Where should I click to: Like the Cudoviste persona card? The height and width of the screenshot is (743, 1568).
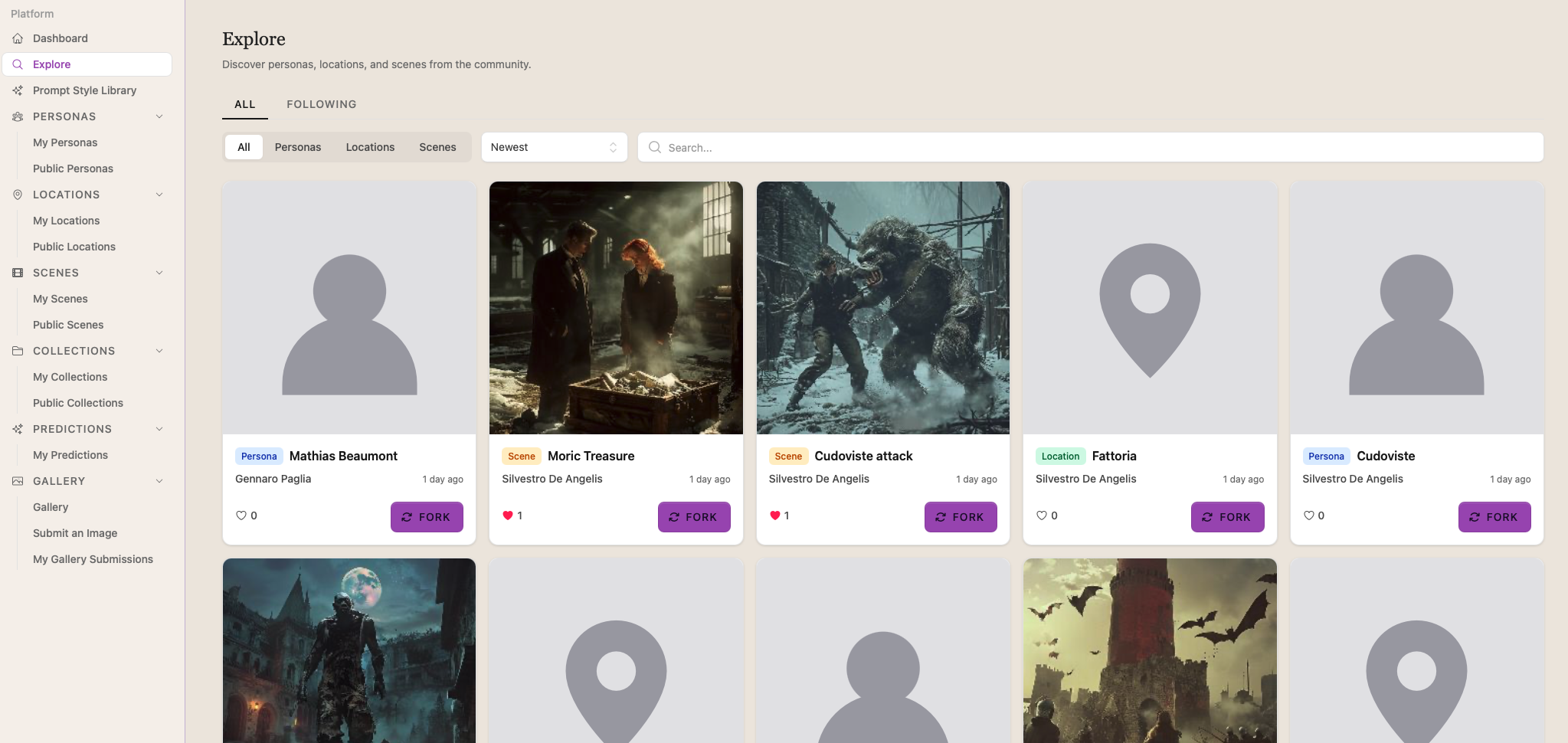(1308, 516)
